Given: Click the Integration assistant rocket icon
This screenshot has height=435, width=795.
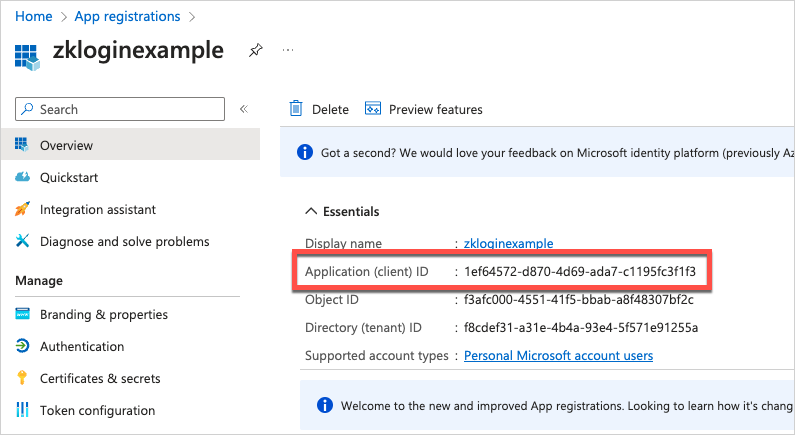Looking at the screenshot, I should tap(23, 210).
